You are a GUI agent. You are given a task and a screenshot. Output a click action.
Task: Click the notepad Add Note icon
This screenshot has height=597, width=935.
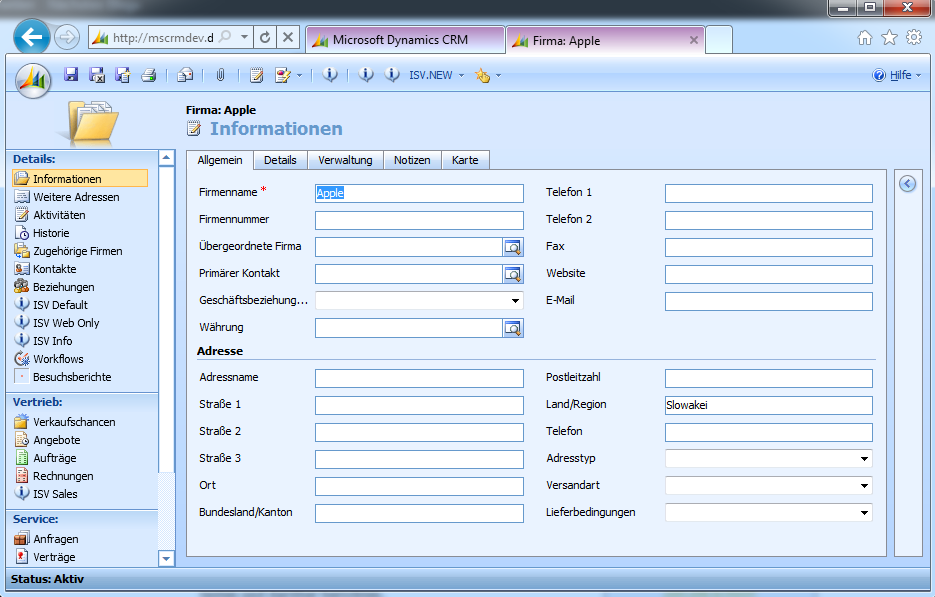(x=256, y=75)
